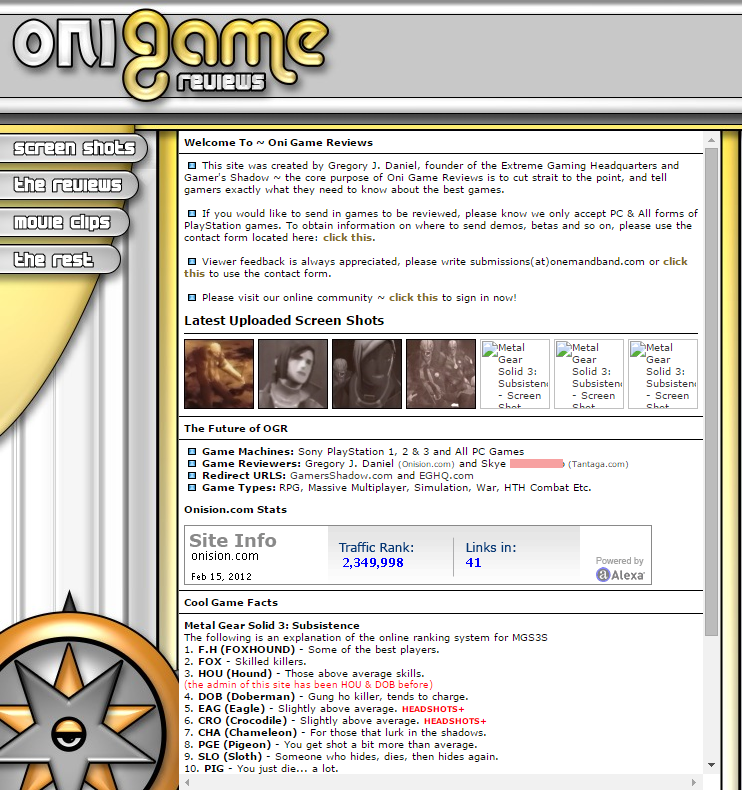Open the seventh thumbnail, last broken Metal Gear image
Viewport: 742px width, 790px height.
[x=663, y=374]
